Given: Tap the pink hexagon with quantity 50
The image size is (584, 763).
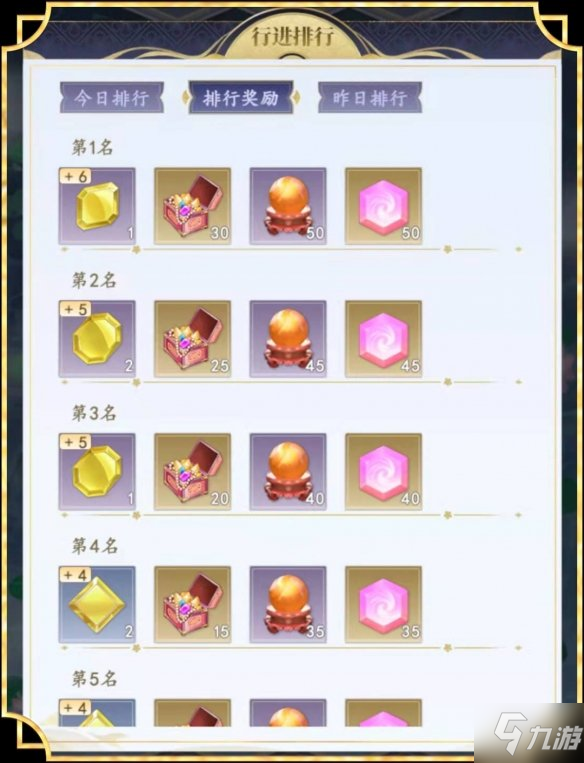Looking at the screenshot, I should pyautogui.click(x=383, y=206).
